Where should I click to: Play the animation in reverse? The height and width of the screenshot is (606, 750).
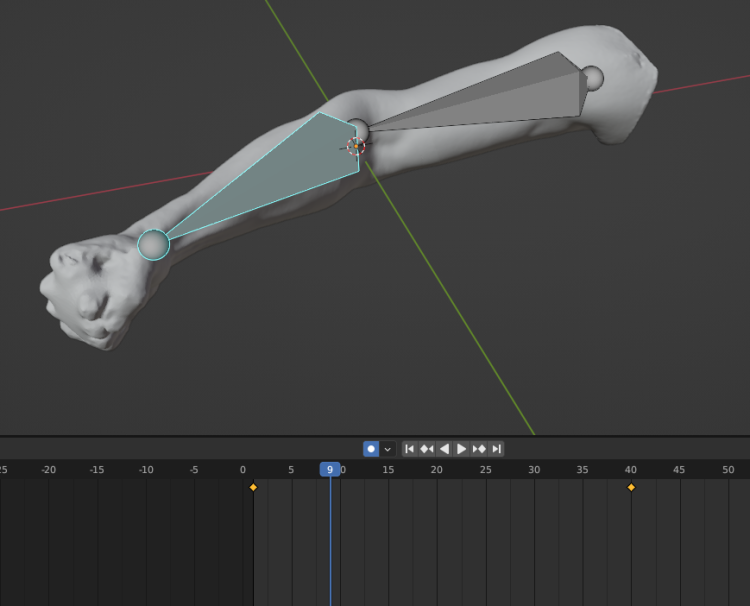(x=444, y=449)
